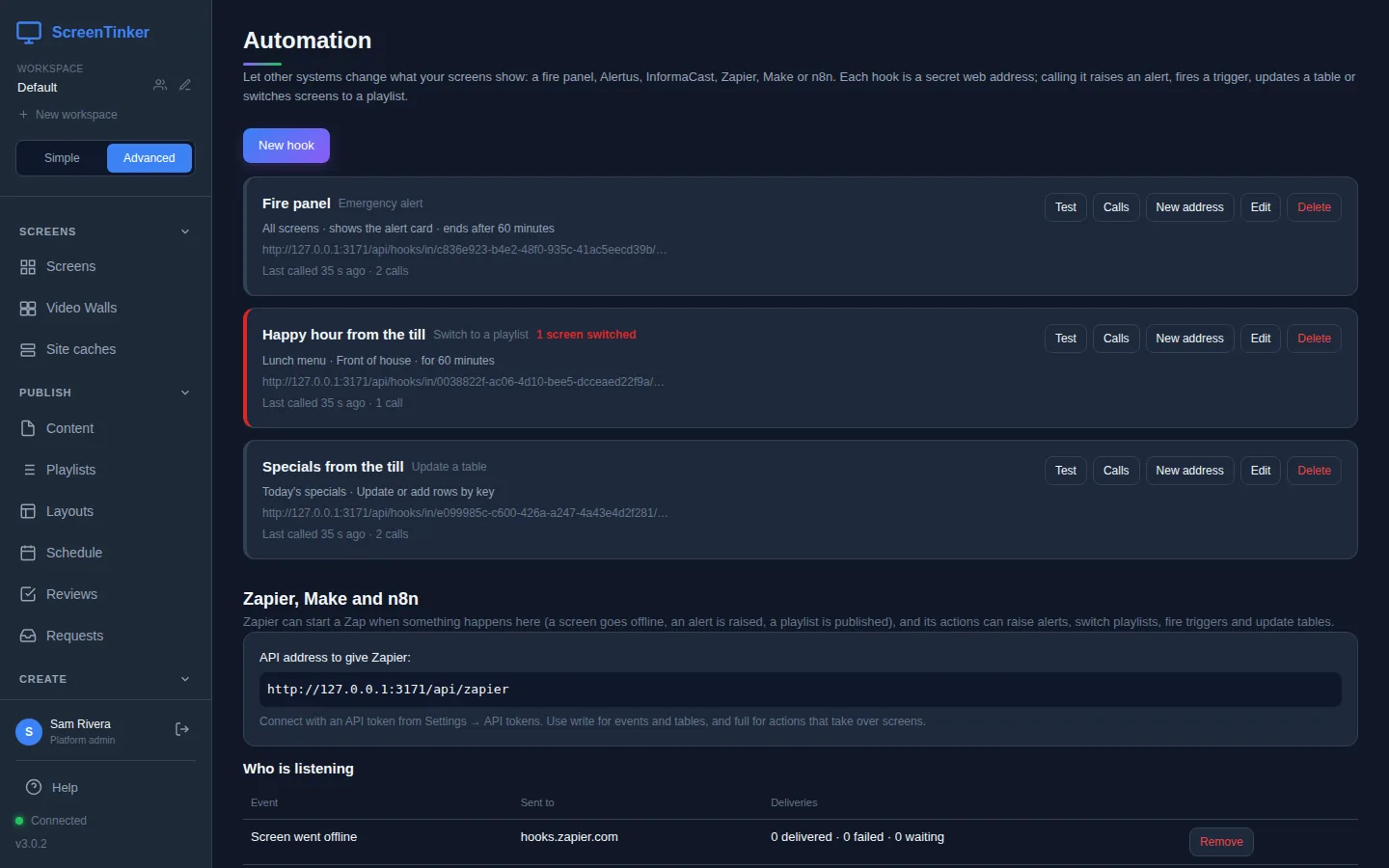Expand the CREATE section chevron

click(185, 679)
